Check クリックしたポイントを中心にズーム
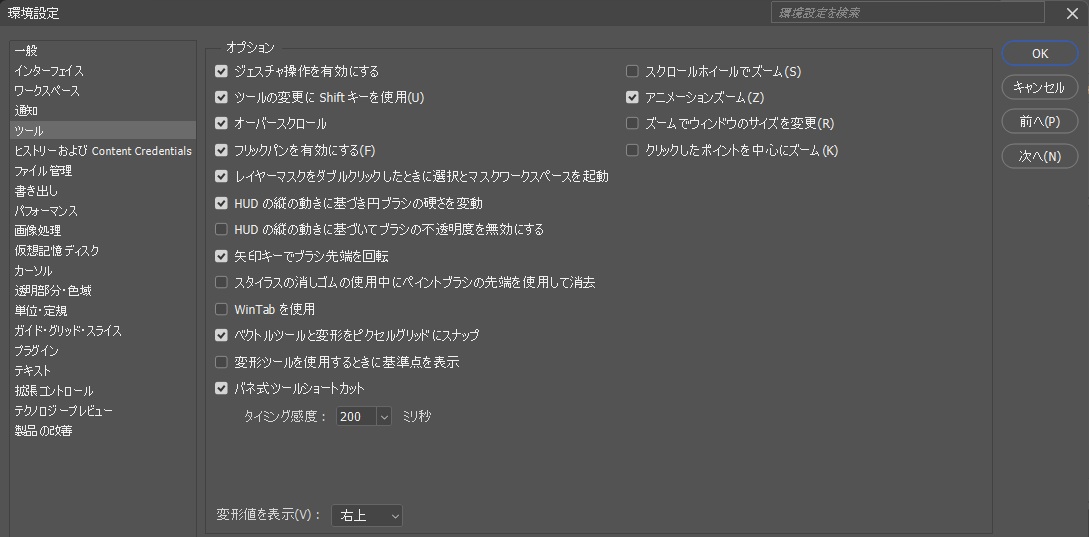Viewport: 1089px width, 537px height. click(x=632, y=150)
